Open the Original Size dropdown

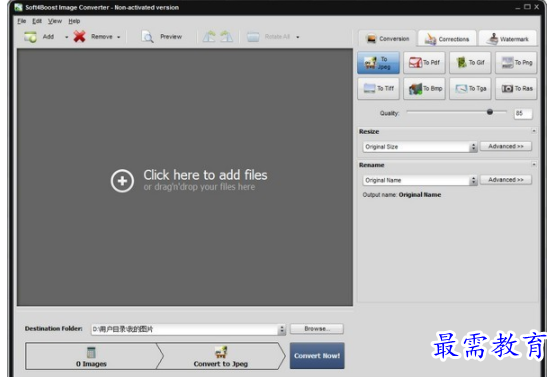(420, 147)
